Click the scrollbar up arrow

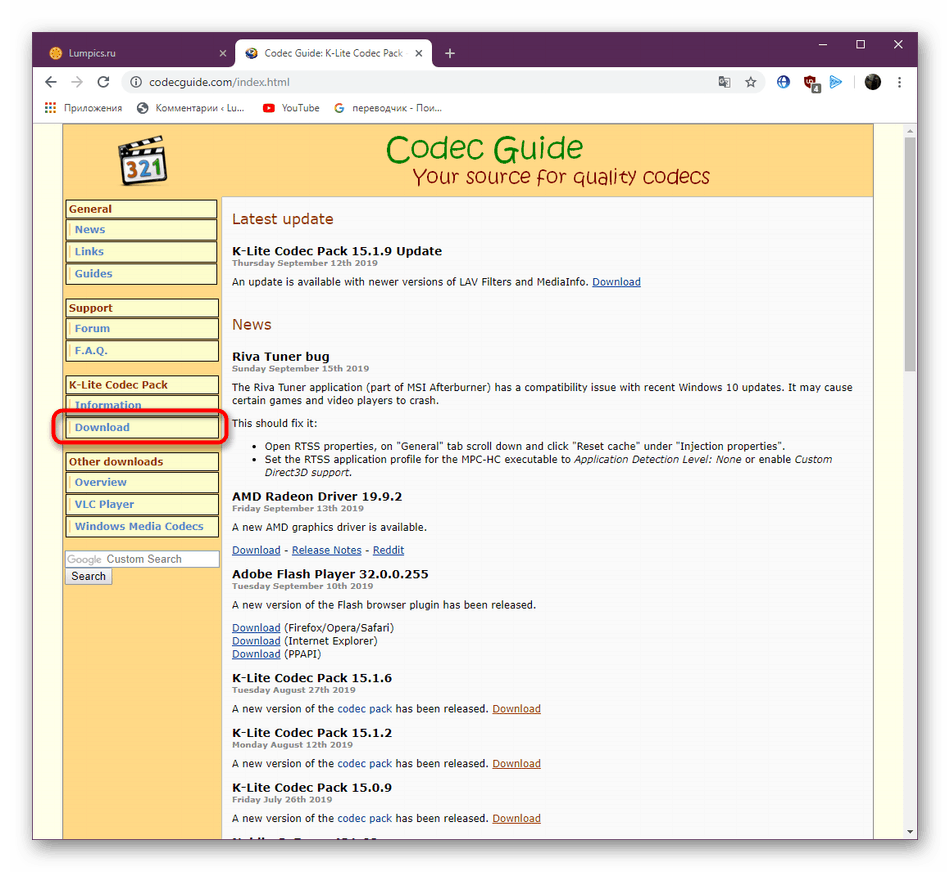click(x=909, y=131)
